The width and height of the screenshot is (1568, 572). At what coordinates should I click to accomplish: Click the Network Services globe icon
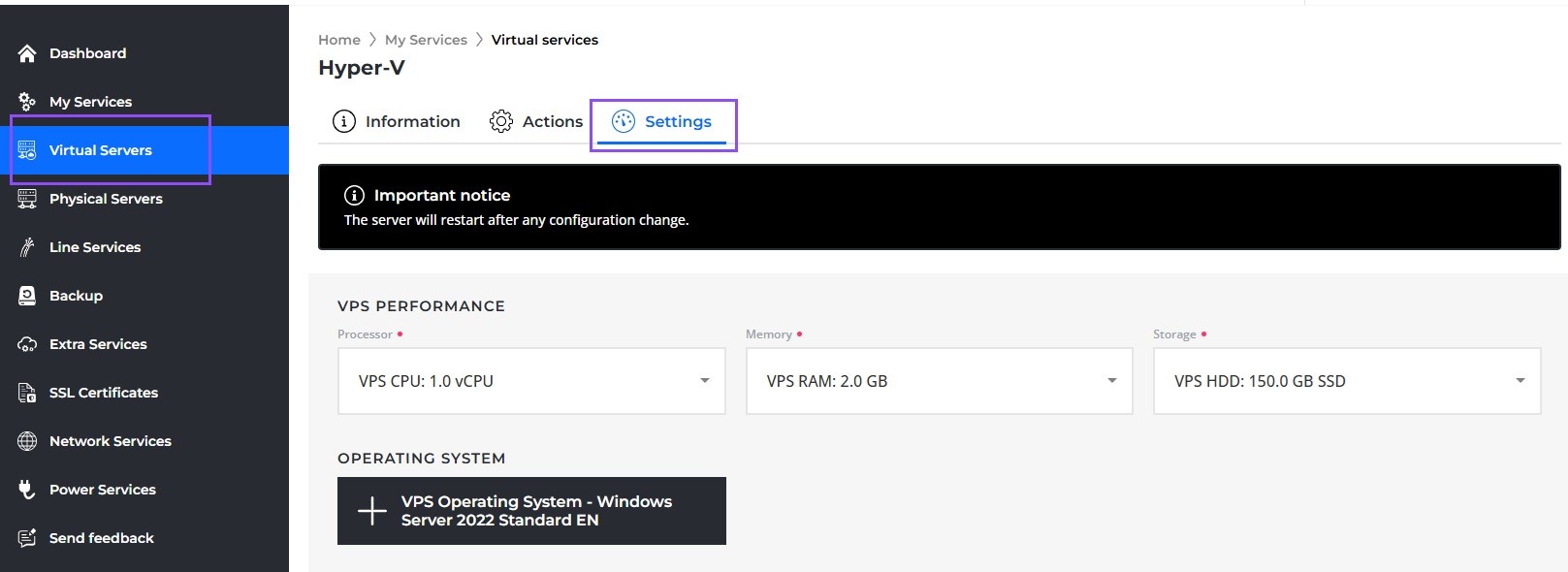[x=27, y=441]
